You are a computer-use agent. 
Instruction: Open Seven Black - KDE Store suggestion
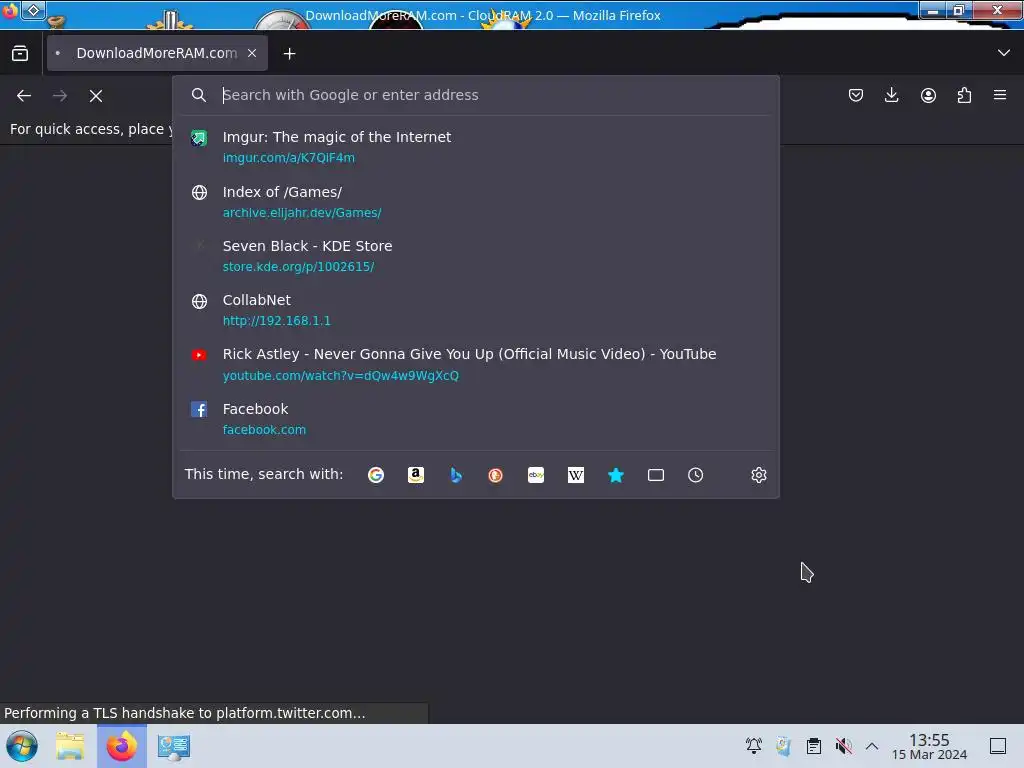tap(476, 256)
